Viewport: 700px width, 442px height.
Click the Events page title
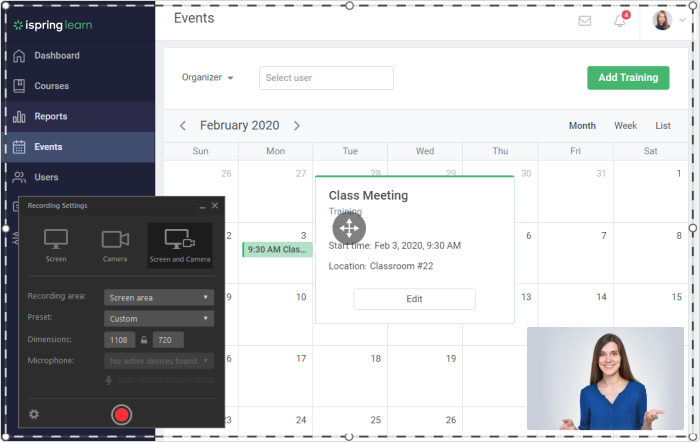pyautogui.click(x=194, y=18)
